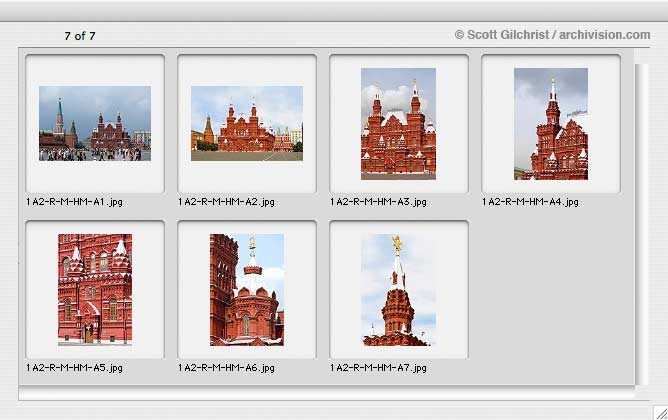Click the filename 1A2-R-M-HM-A2.jpg
Viewport: 668px width, 420px height.
pyautogui.click(x=226, y=202)
